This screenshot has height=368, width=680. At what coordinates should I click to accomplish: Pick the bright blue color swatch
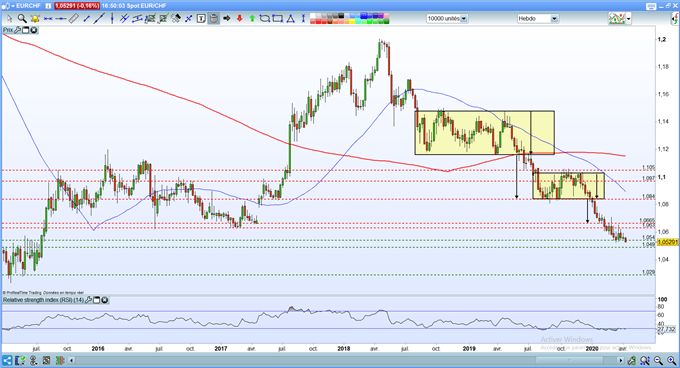point(364,16)
